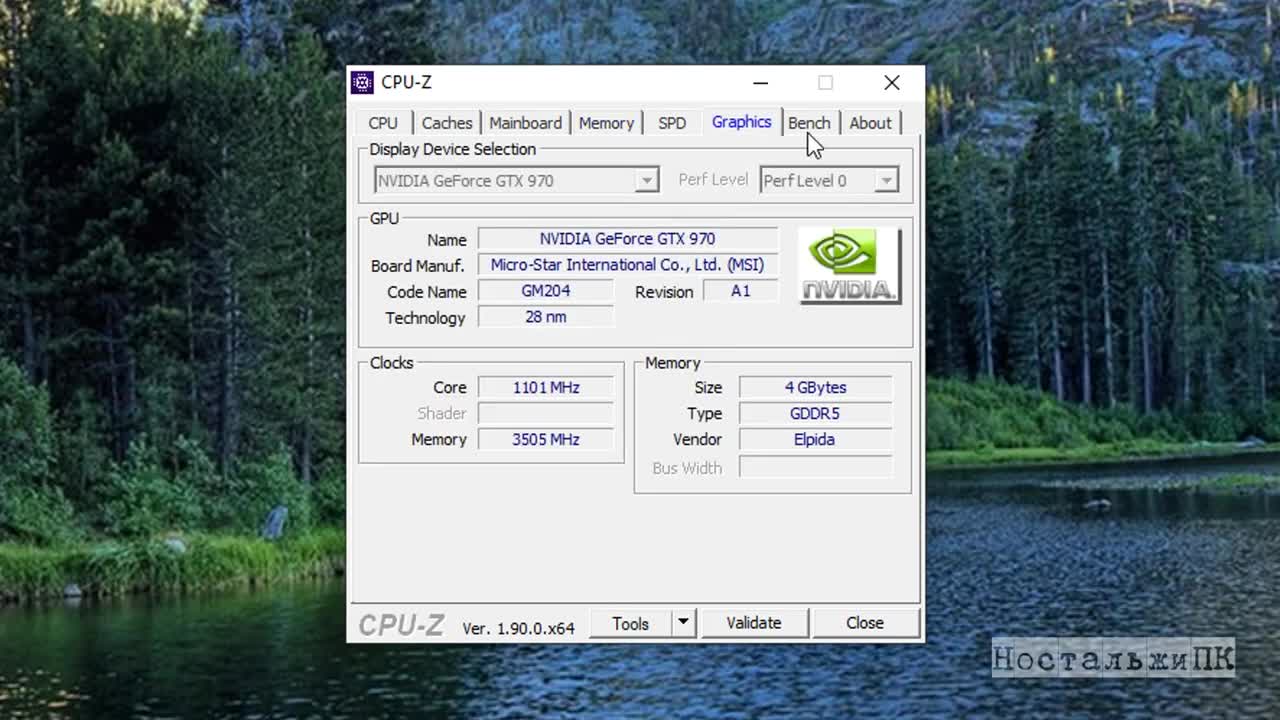This screenshot has width=1280, height=720.
Task: Click the empty Shader clock field
Action: coord(546,413)
